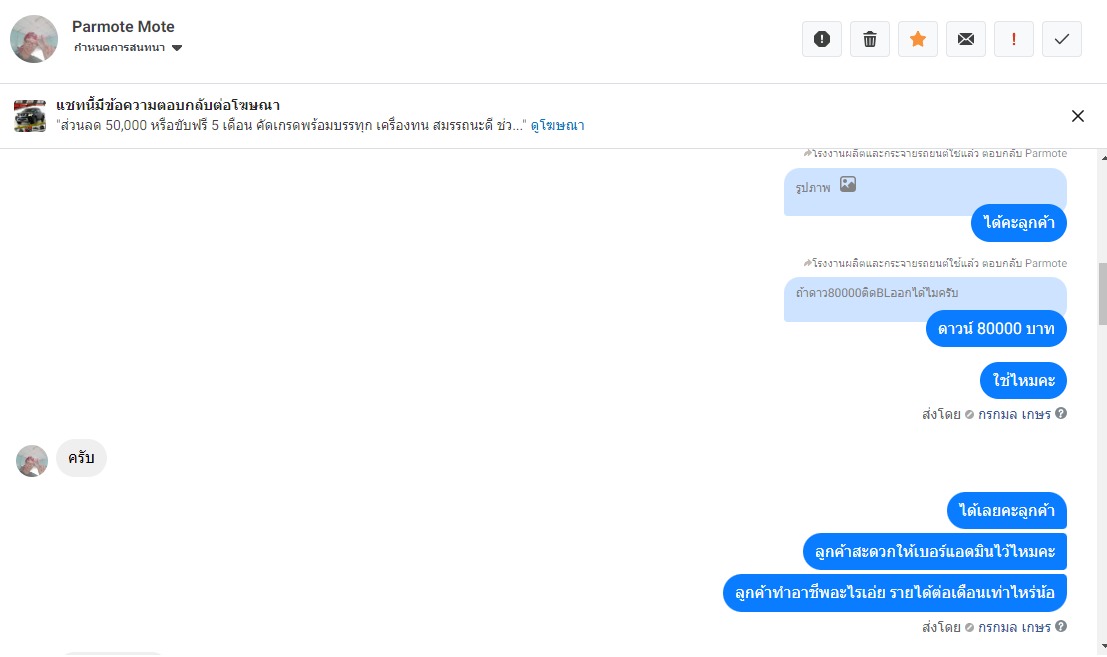The image size is (1107, 657).
Task: Flag conversation for follow-up with the red exclamation icon
Action: 1014,39
